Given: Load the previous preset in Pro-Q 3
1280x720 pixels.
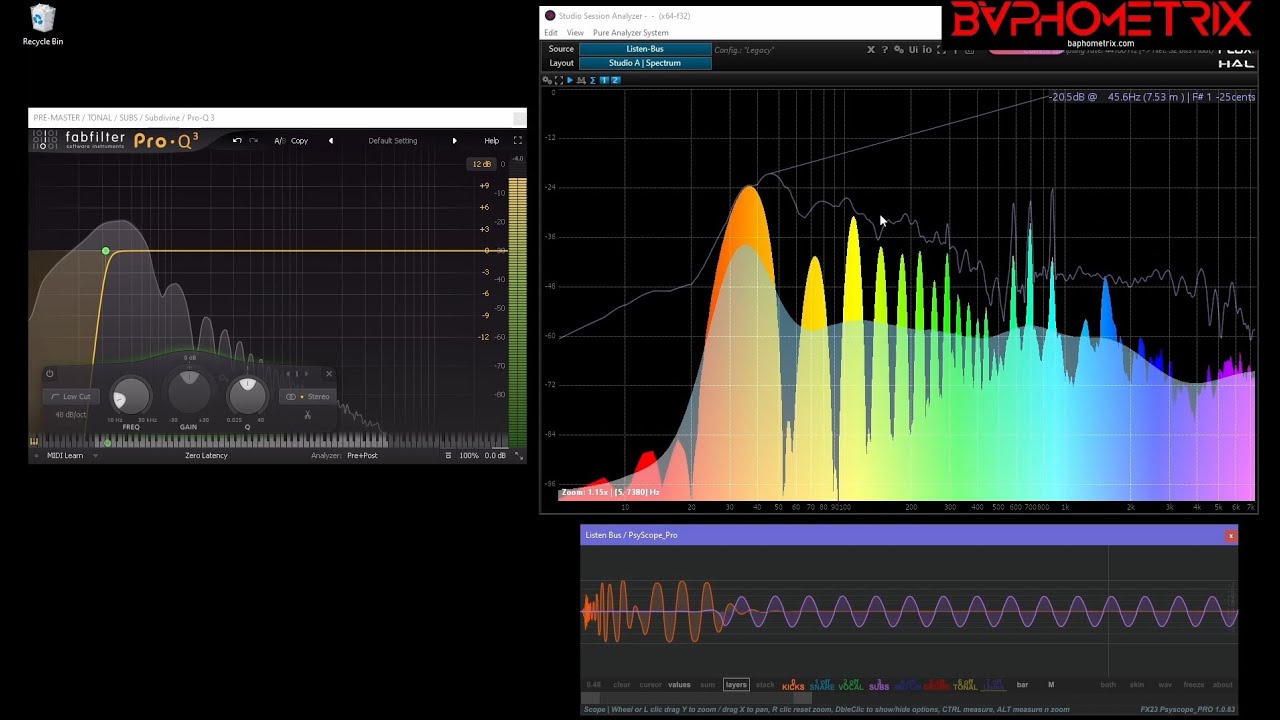Looking at the screenshot, I should click(331, 141).
